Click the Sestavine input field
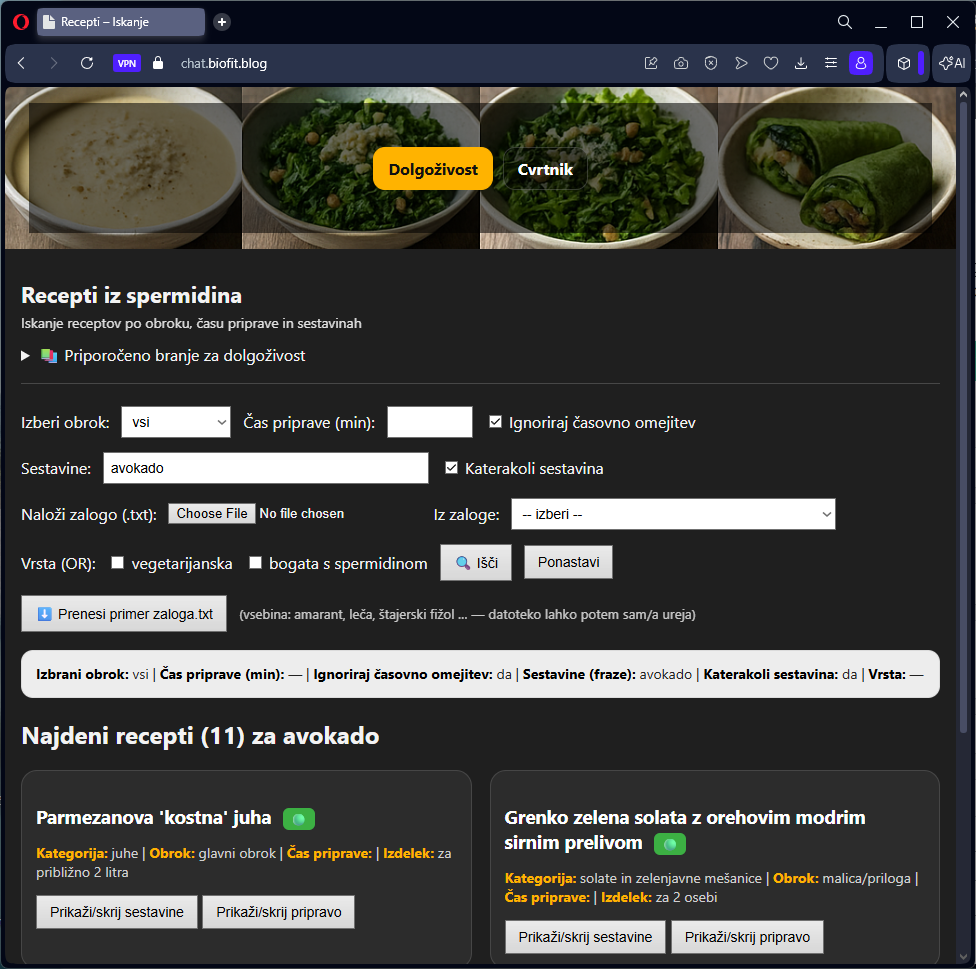The height and width of the screenshot is (969, 976). [265, 468]
